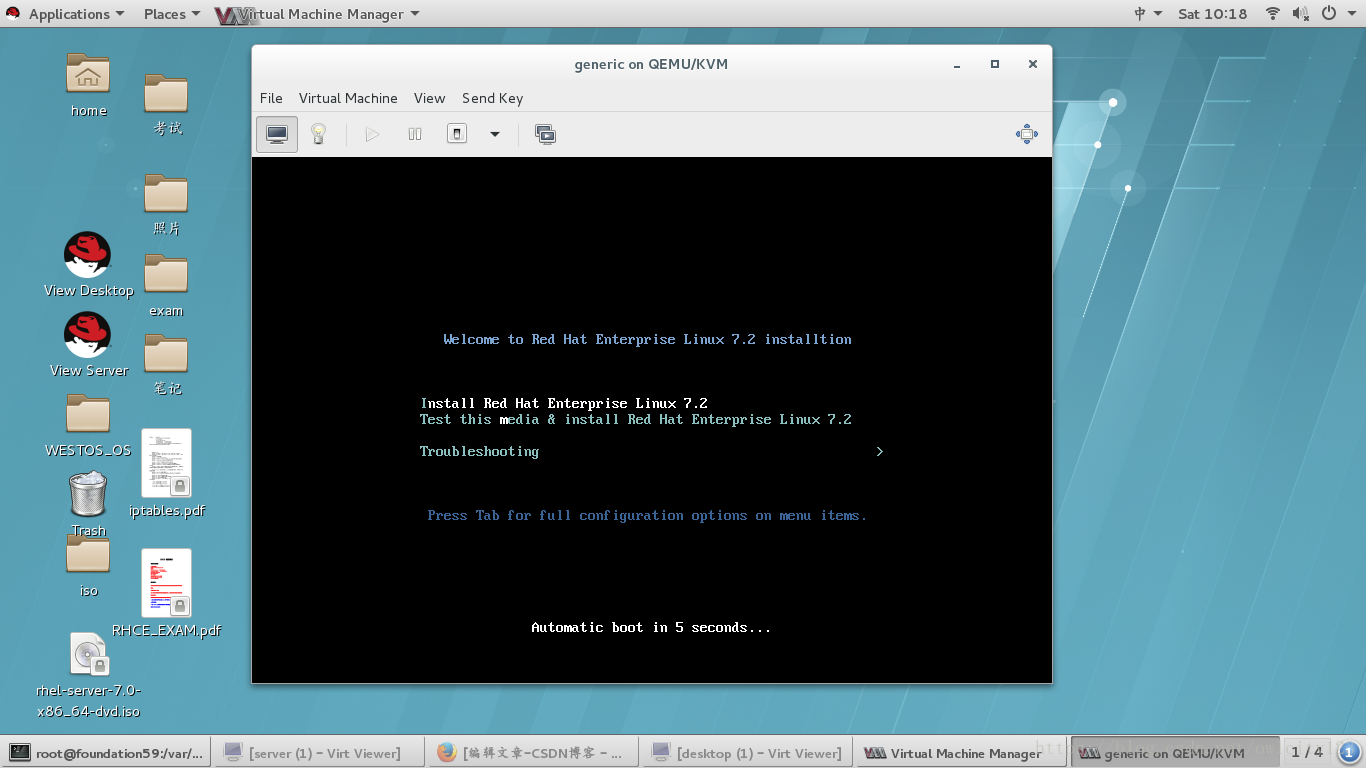Manage VM snapshots icon
Image resolution: width=1366 pixels, height=768 pixels.
[545, 134]
